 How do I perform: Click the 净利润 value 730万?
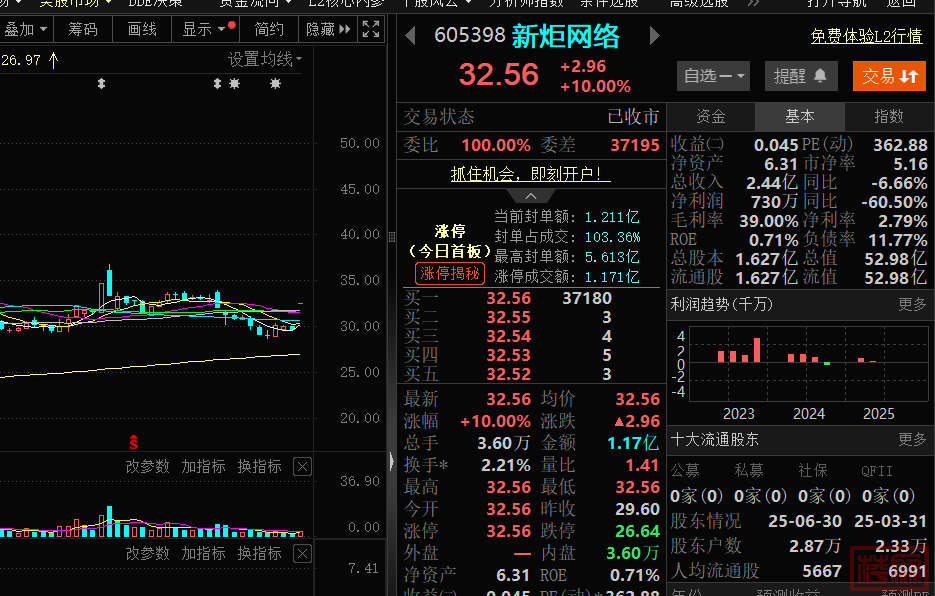[774, 202]
